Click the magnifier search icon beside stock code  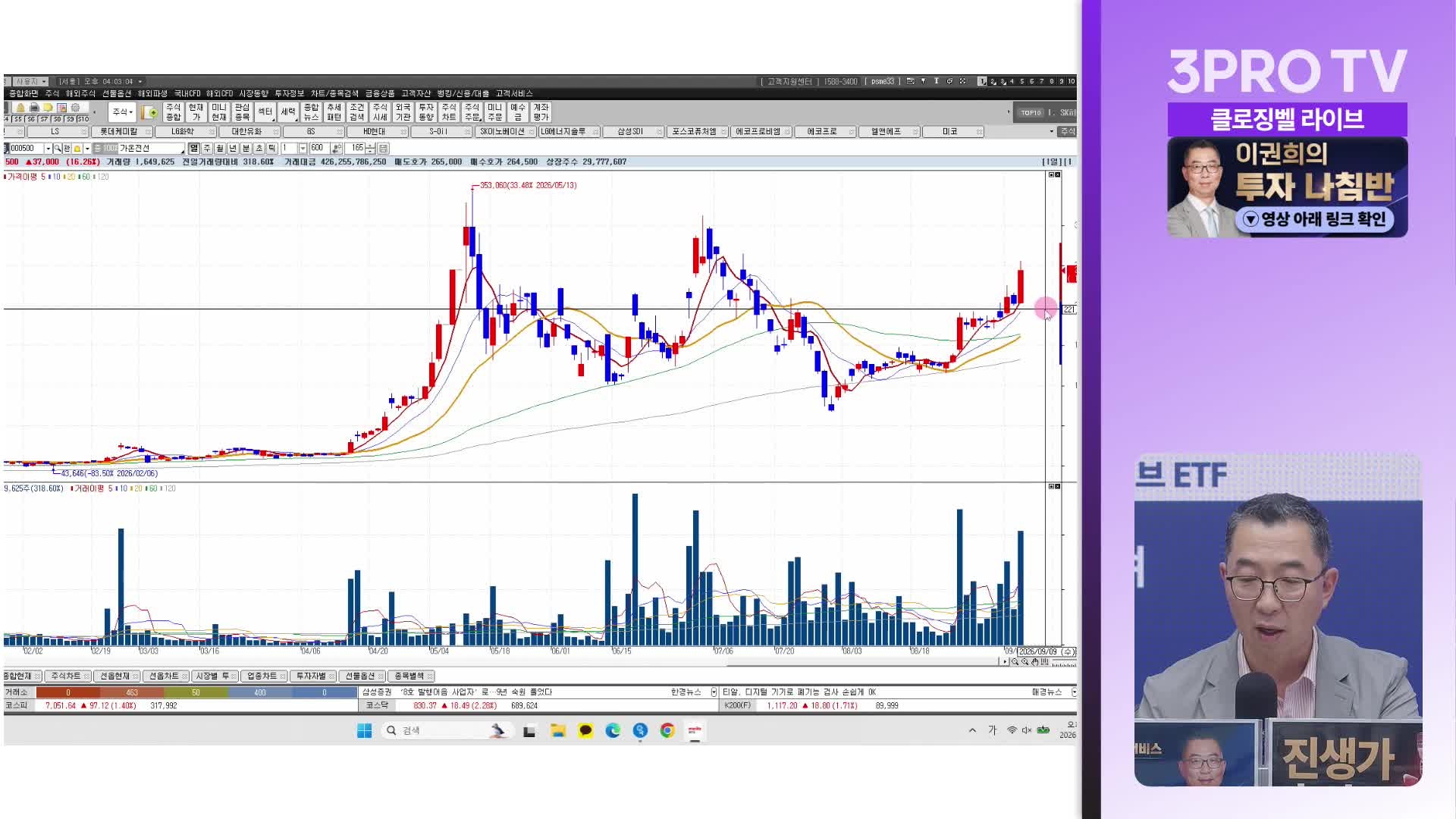click(58, 148)
